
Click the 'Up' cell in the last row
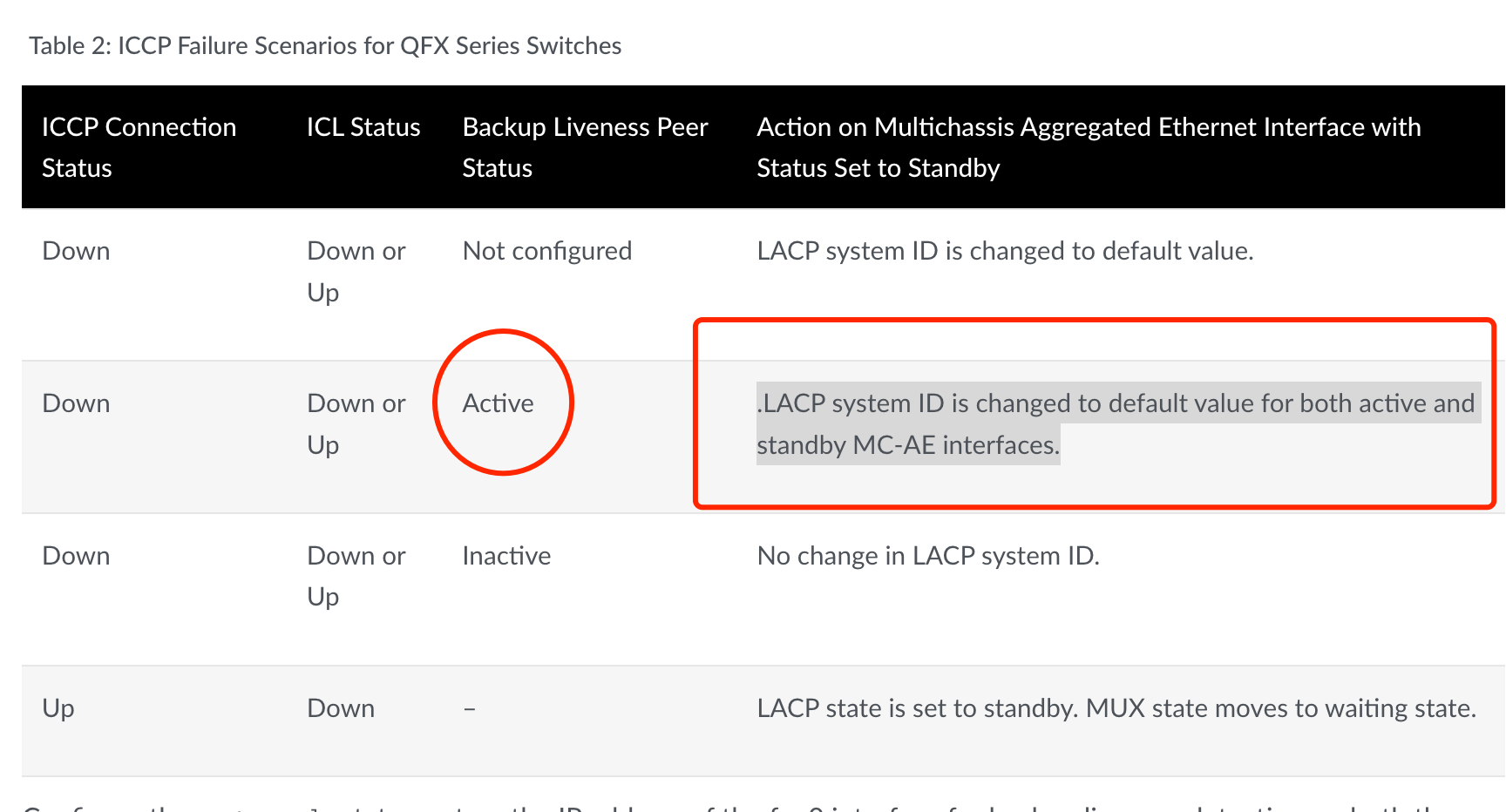coord(58,708)
